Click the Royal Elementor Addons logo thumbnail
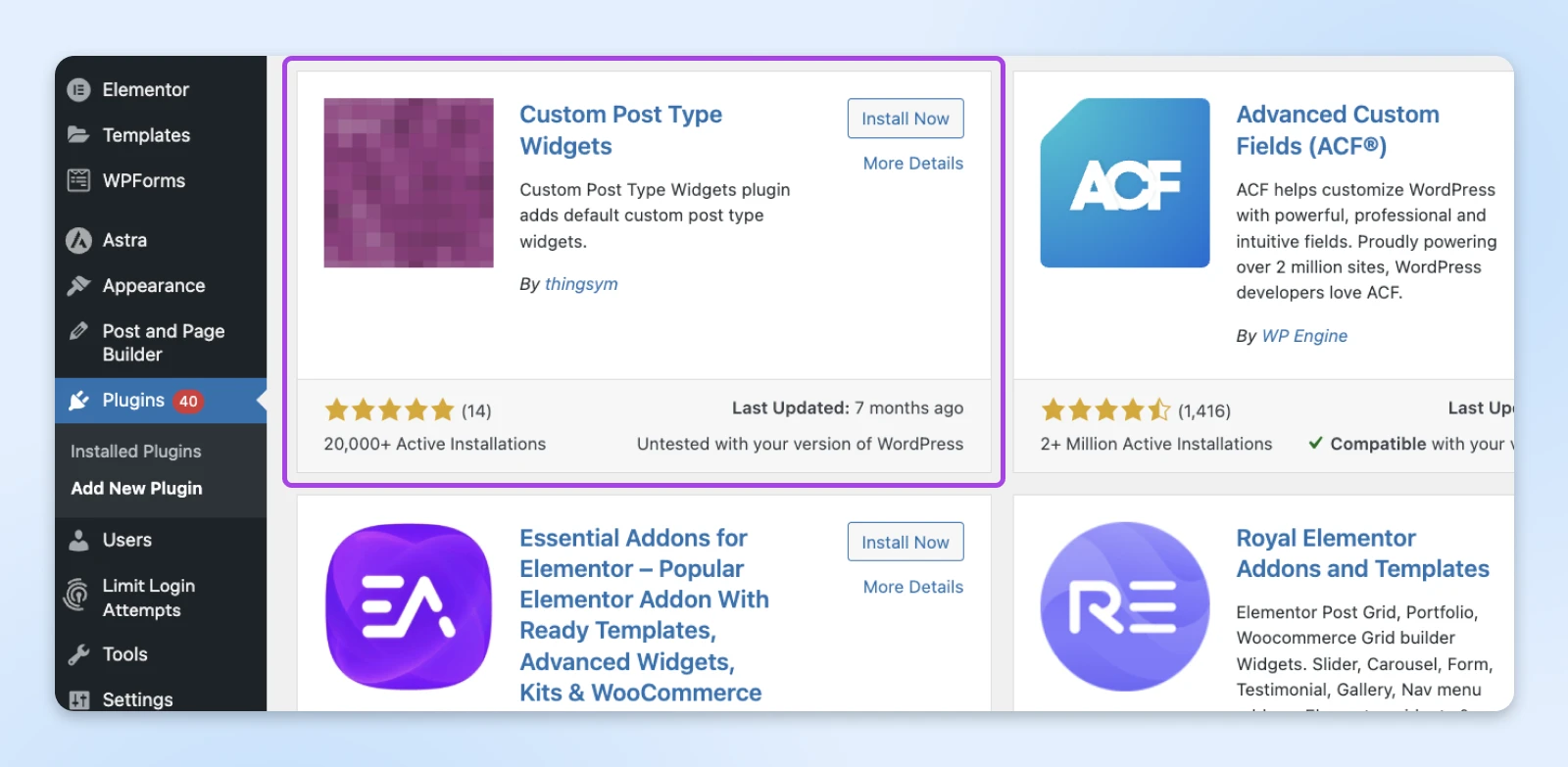Image resolution: width=1568 pixels, height=767 pixels. 1124,606
